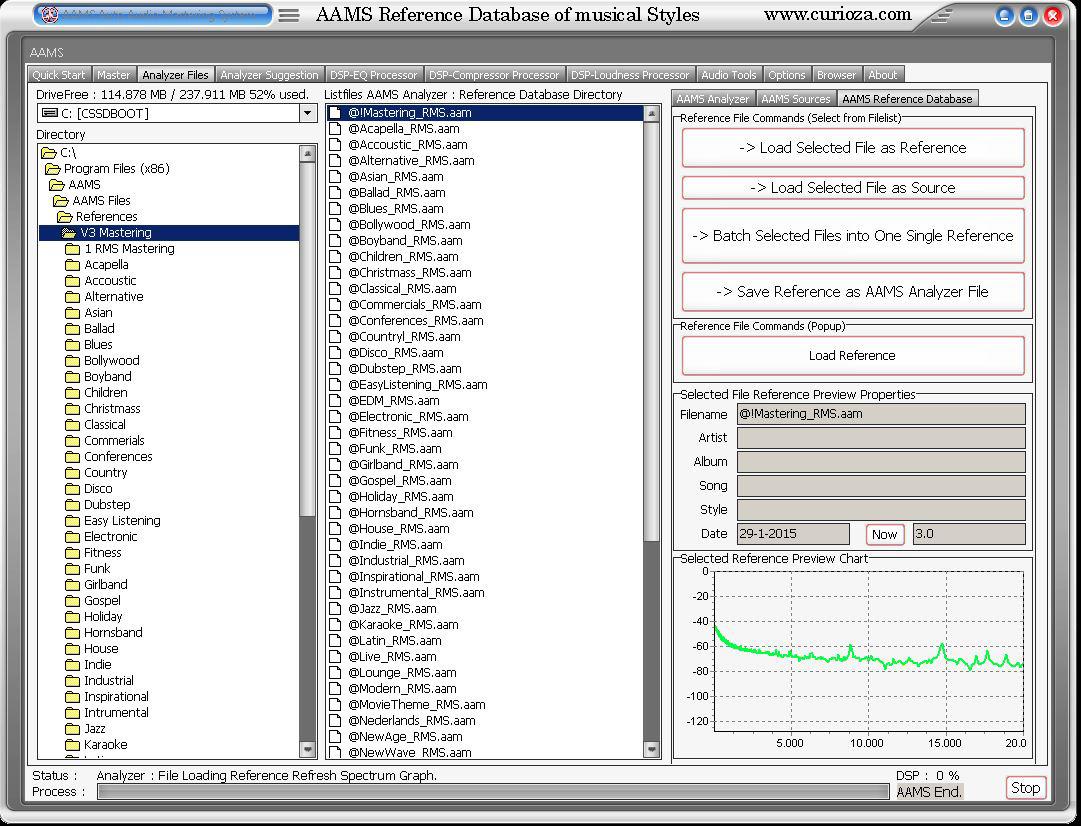This screenshot has width=1081, height=826.
Task: Click the folder icon beside Dubstep
Action: point(72,505)
